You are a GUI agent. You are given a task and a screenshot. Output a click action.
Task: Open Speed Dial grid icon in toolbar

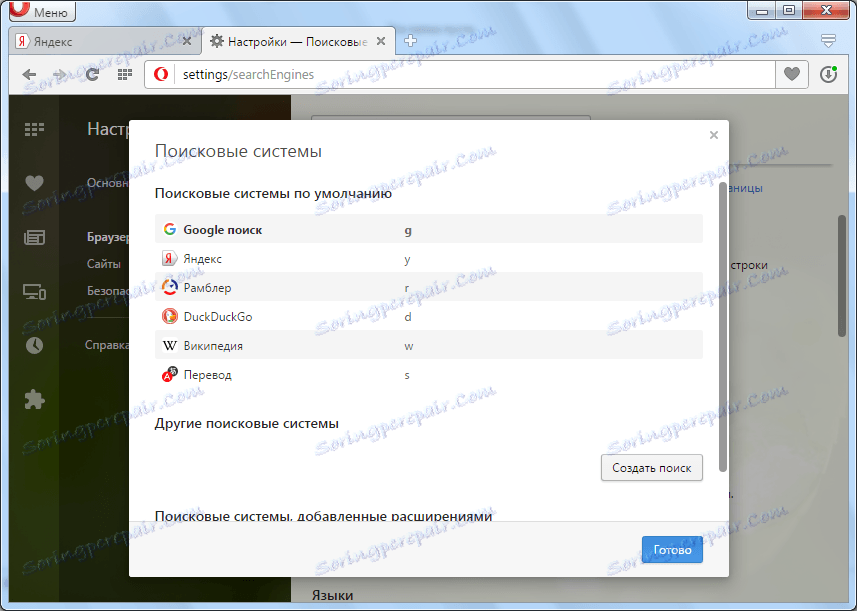click(x=125, y=74)
